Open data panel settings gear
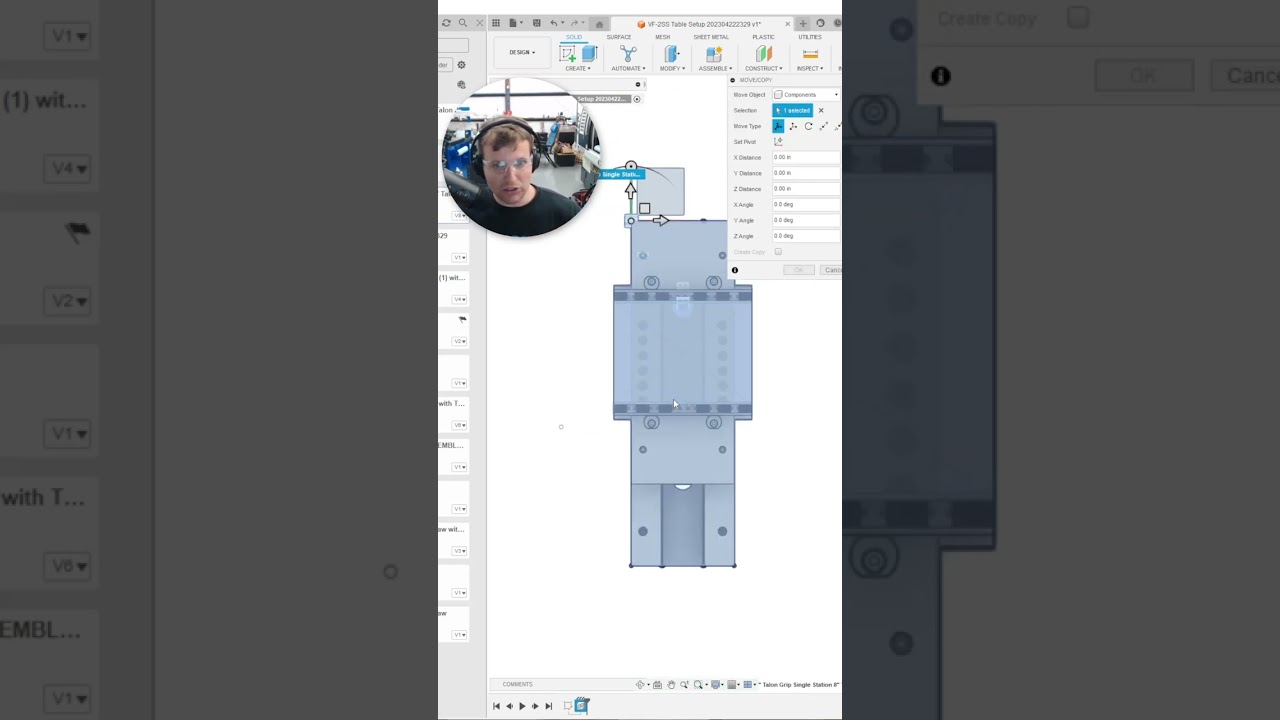The width and height of the screenshot is (1280, 720). click(x=461, y=65)
